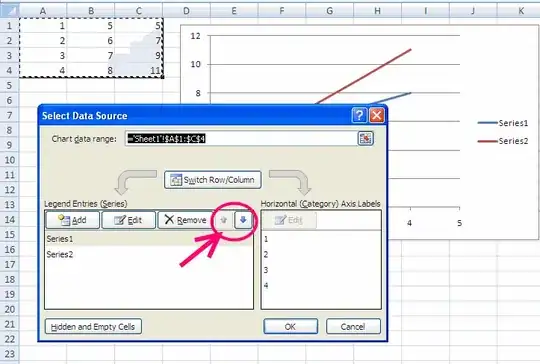The height and width of the screenshot is (364, 540).
Task: Select the worksheet Select All corner button
Action: coord(9,11)
